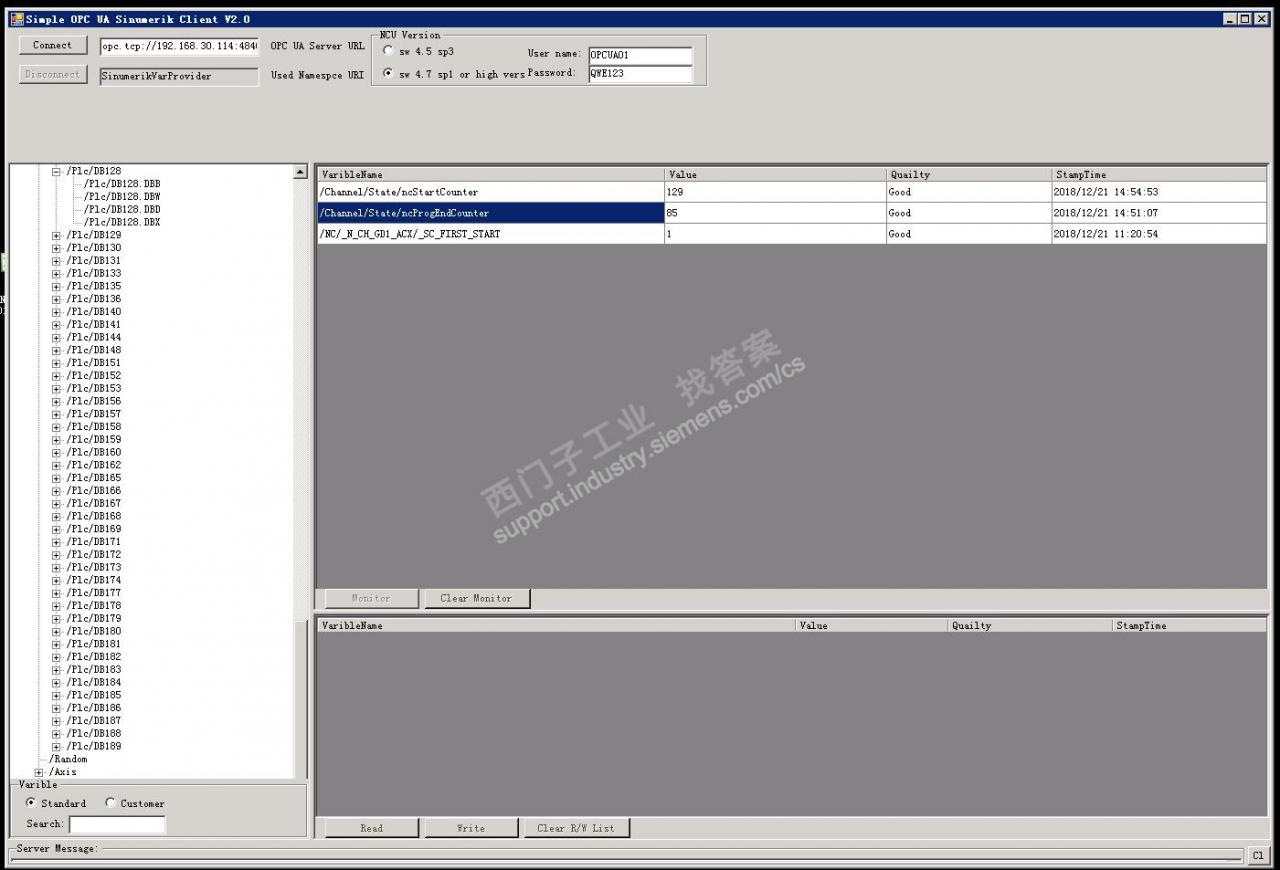Select /Plc/DB128.DBD tree item
Image resolution: width=1280 pixels, height=870 pixels.
coord(122,210)
